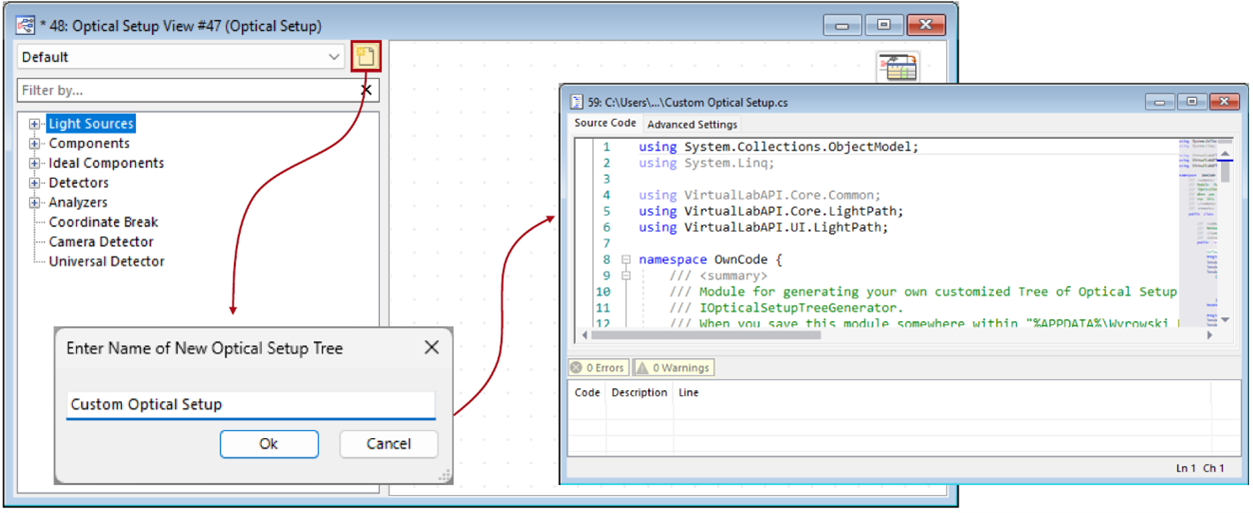Click the Custom Optical Setup name field
The width and height of the screenshot is (1253, 513).
(251, 405)
